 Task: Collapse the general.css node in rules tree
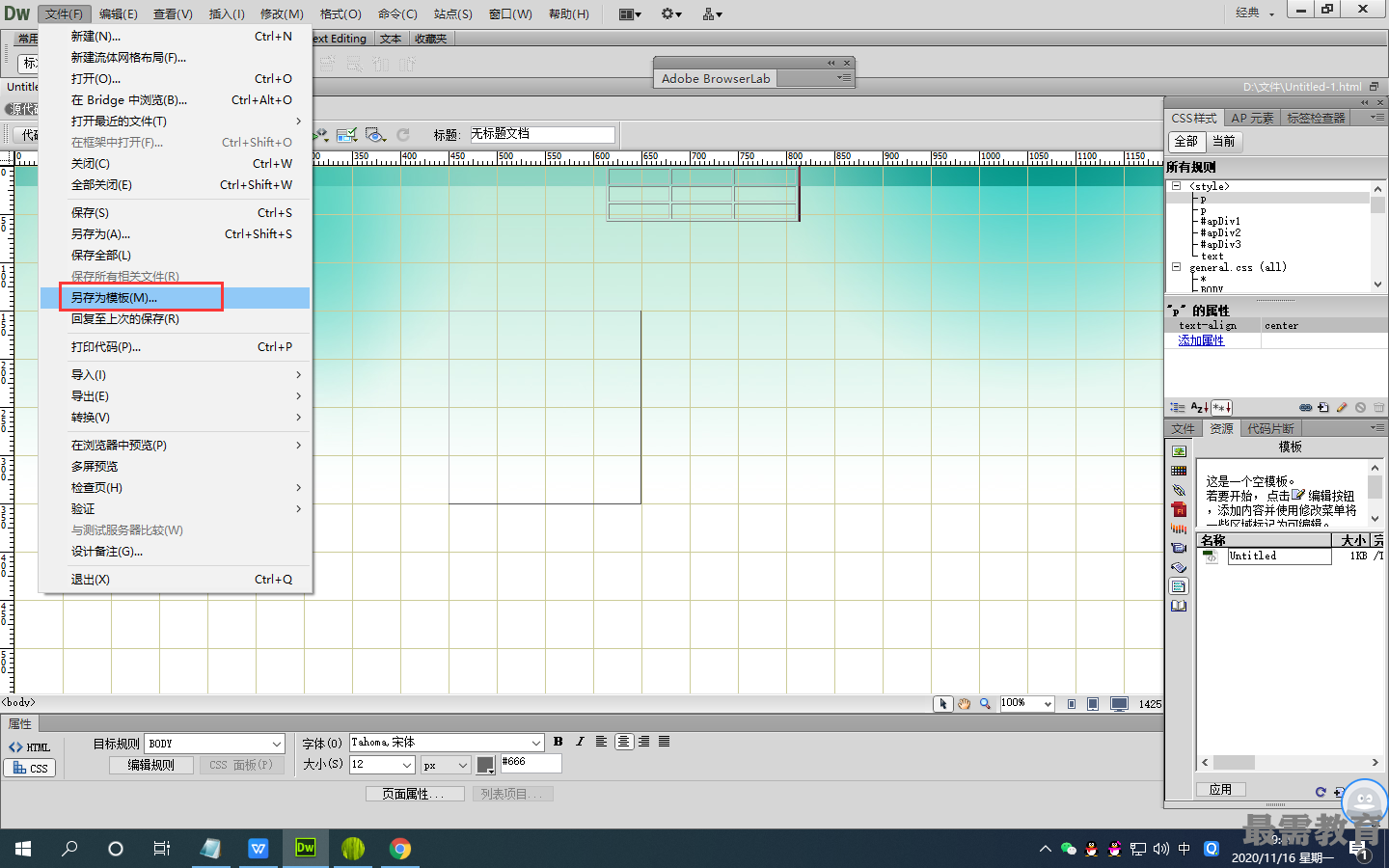pos(1176,267)
